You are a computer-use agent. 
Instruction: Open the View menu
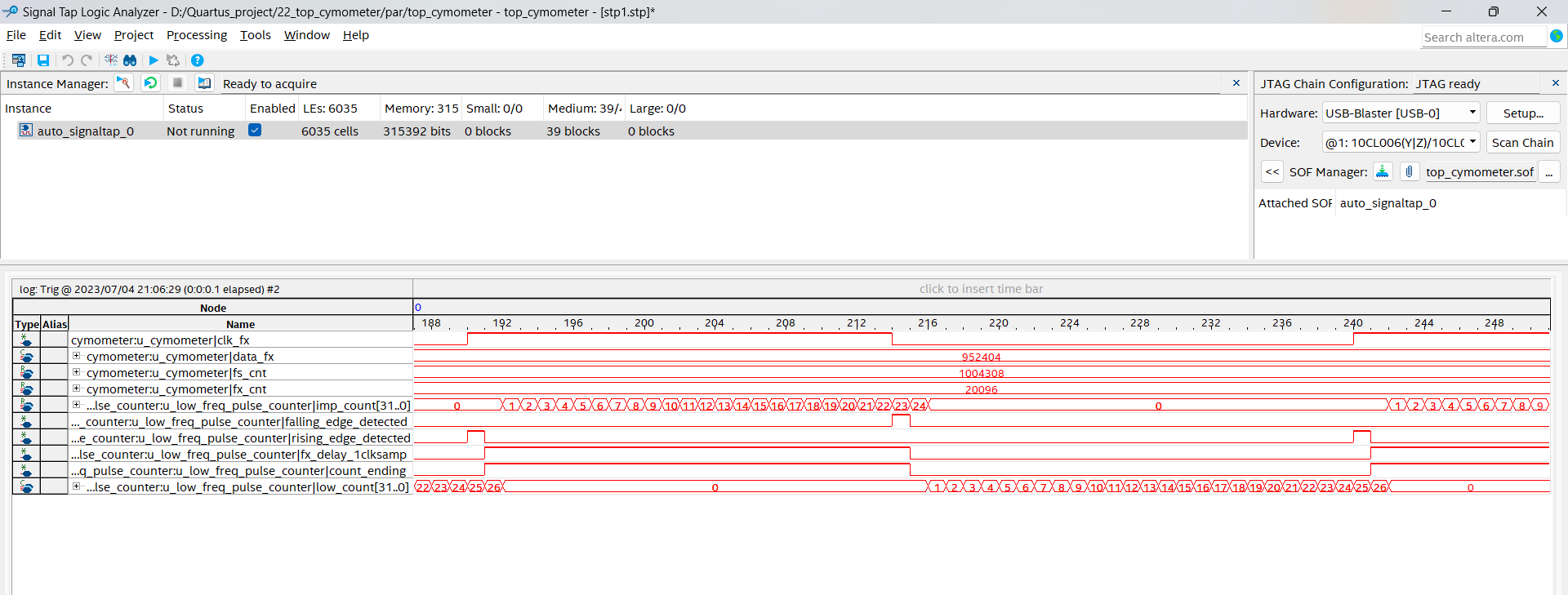(87, 35)
